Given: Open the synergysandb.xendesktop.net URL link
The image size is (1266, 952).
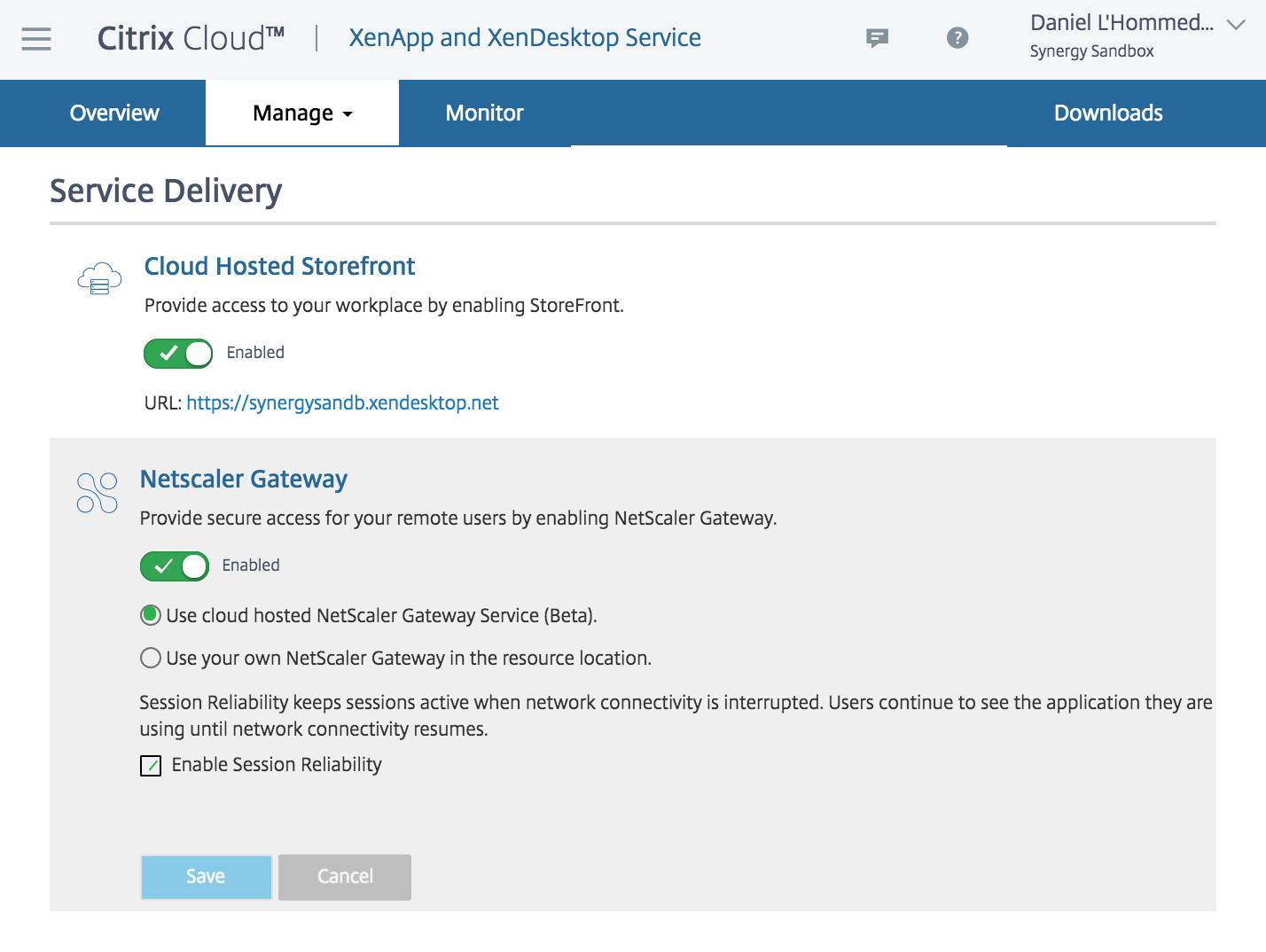Looking at the screenshot, I should click(x=342, y=403).
